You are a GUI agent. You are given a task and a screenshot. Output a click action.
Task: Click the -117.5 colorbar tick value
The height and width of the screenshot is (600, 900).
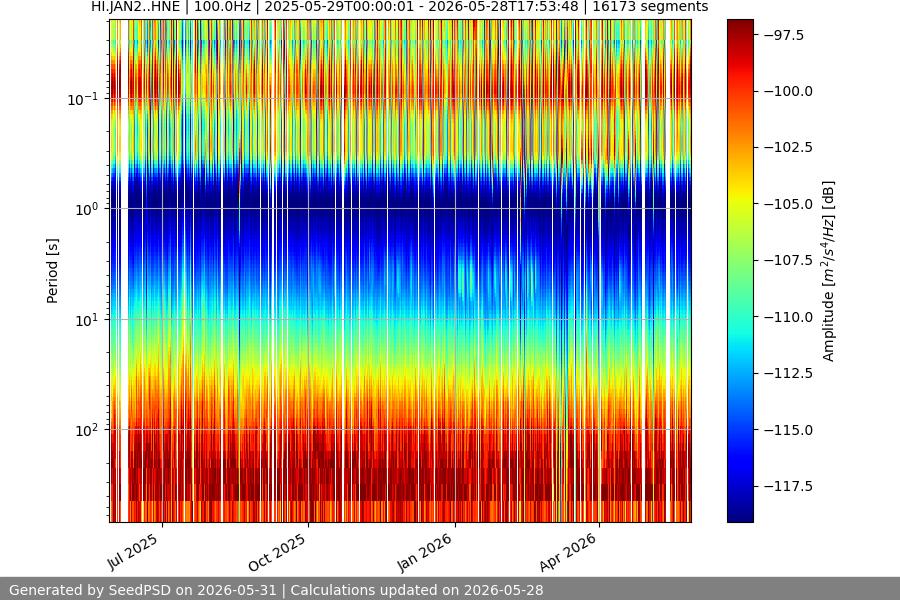(x=788, y=487)
